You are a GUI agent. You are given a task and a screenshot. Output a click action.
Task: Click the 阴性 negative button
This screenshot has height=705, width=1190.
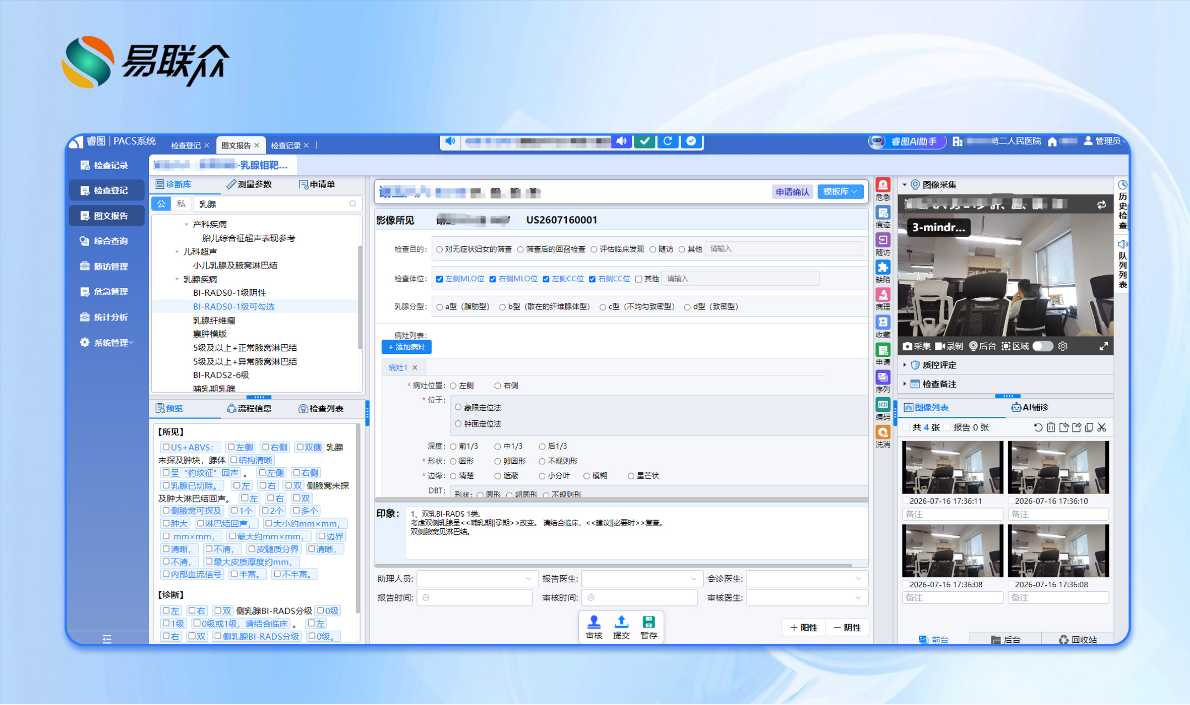pos(847,628)
